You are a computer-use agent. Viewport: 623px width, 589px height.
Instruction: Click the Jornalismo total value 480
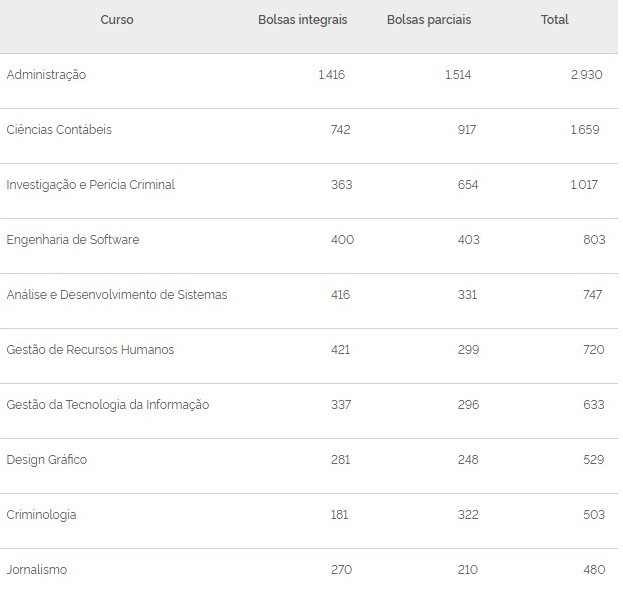594,570
